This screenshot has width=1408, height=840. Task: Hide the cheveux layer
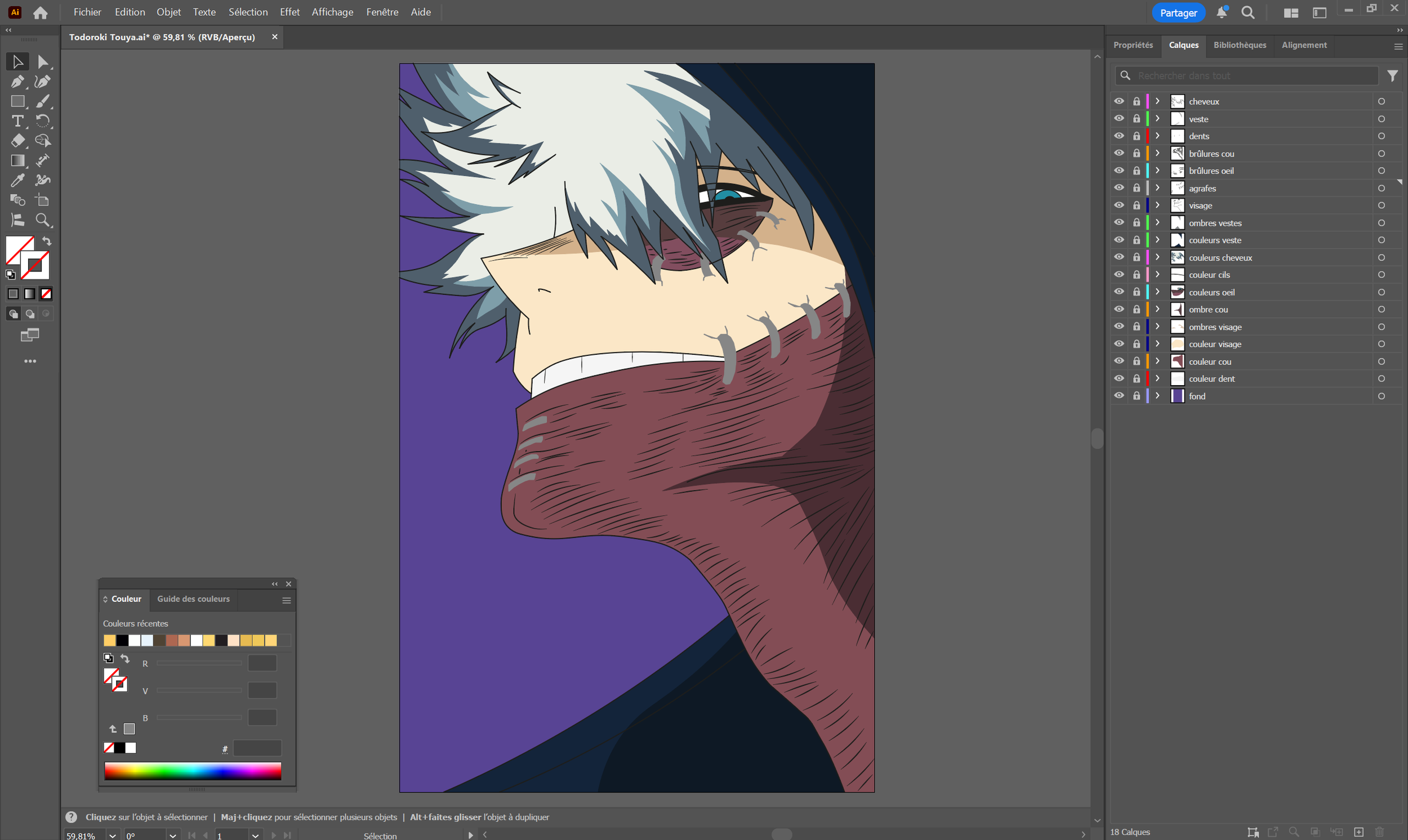[1119, 101]
